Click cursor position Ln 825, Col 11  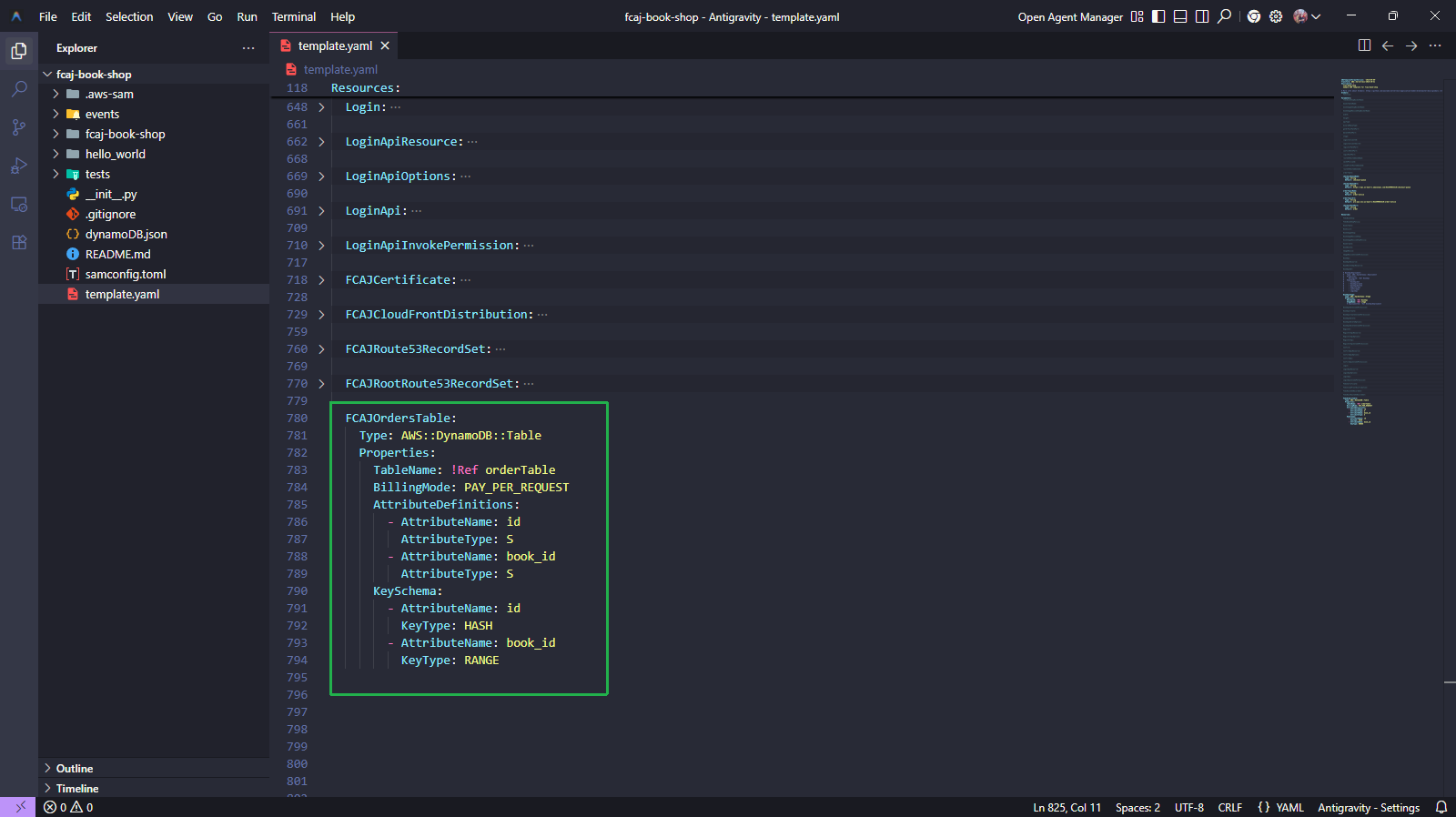1067,807
